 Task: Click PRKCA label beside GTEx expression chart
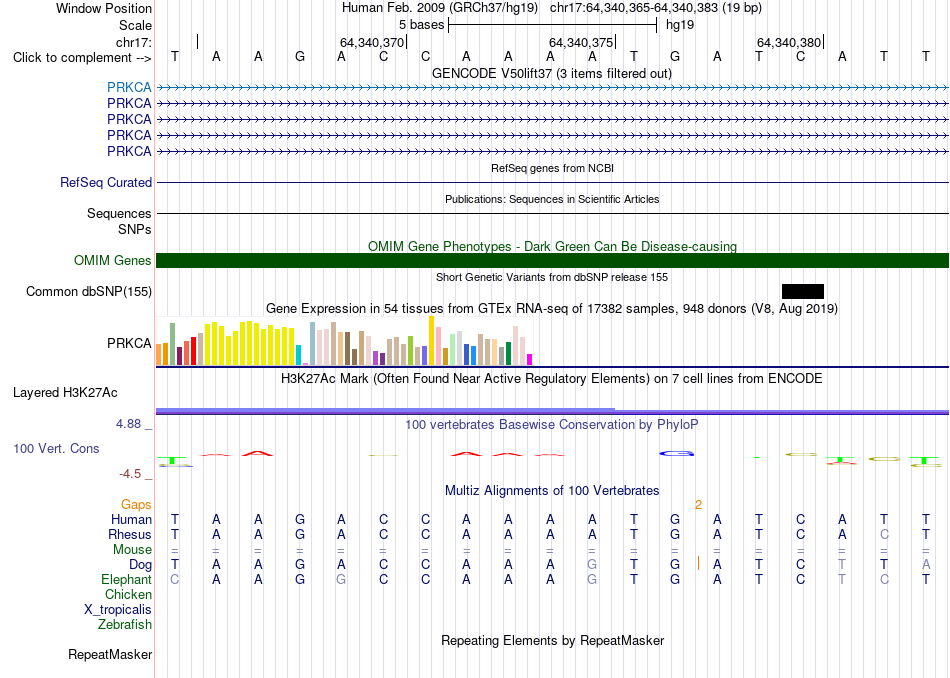[129, 344]
